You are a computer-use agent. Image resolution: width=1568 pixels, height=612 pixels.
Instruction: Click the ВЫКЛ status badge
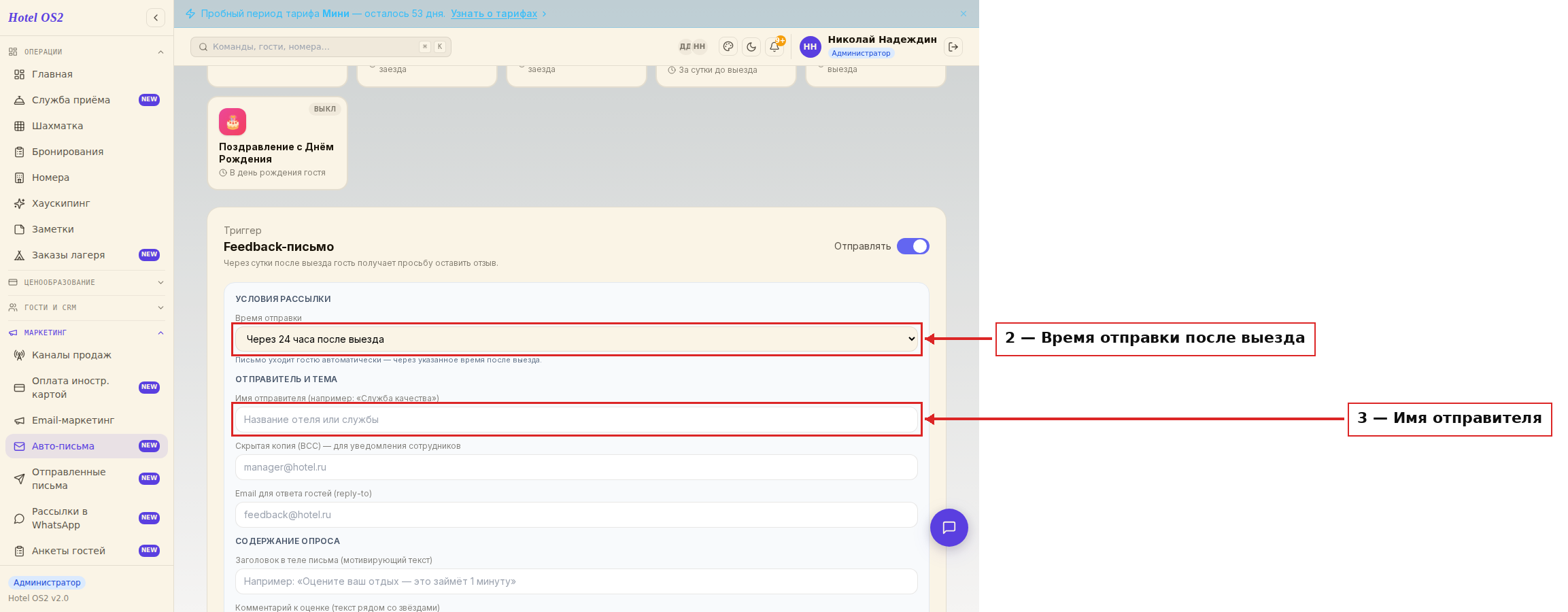pyautogui.click(x=325, y=109)
